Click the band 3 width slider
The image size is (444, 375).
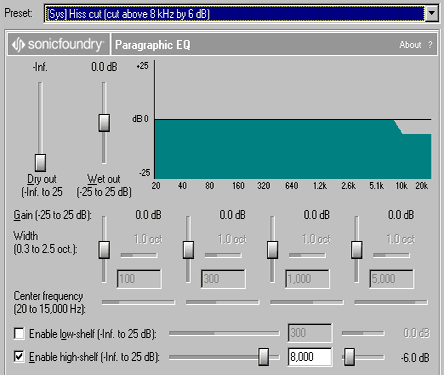[307, 255]
